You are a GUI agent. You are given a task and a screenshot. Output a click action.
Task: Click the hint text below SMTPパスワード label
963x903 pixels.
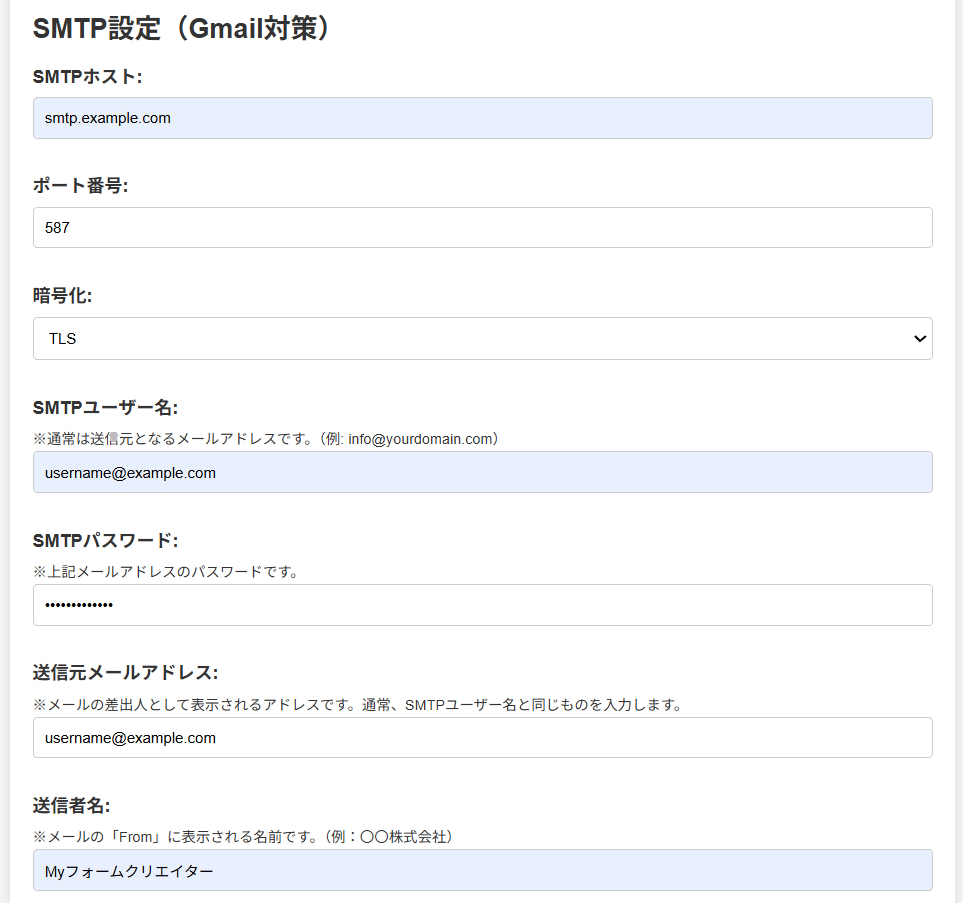[167, 572]
